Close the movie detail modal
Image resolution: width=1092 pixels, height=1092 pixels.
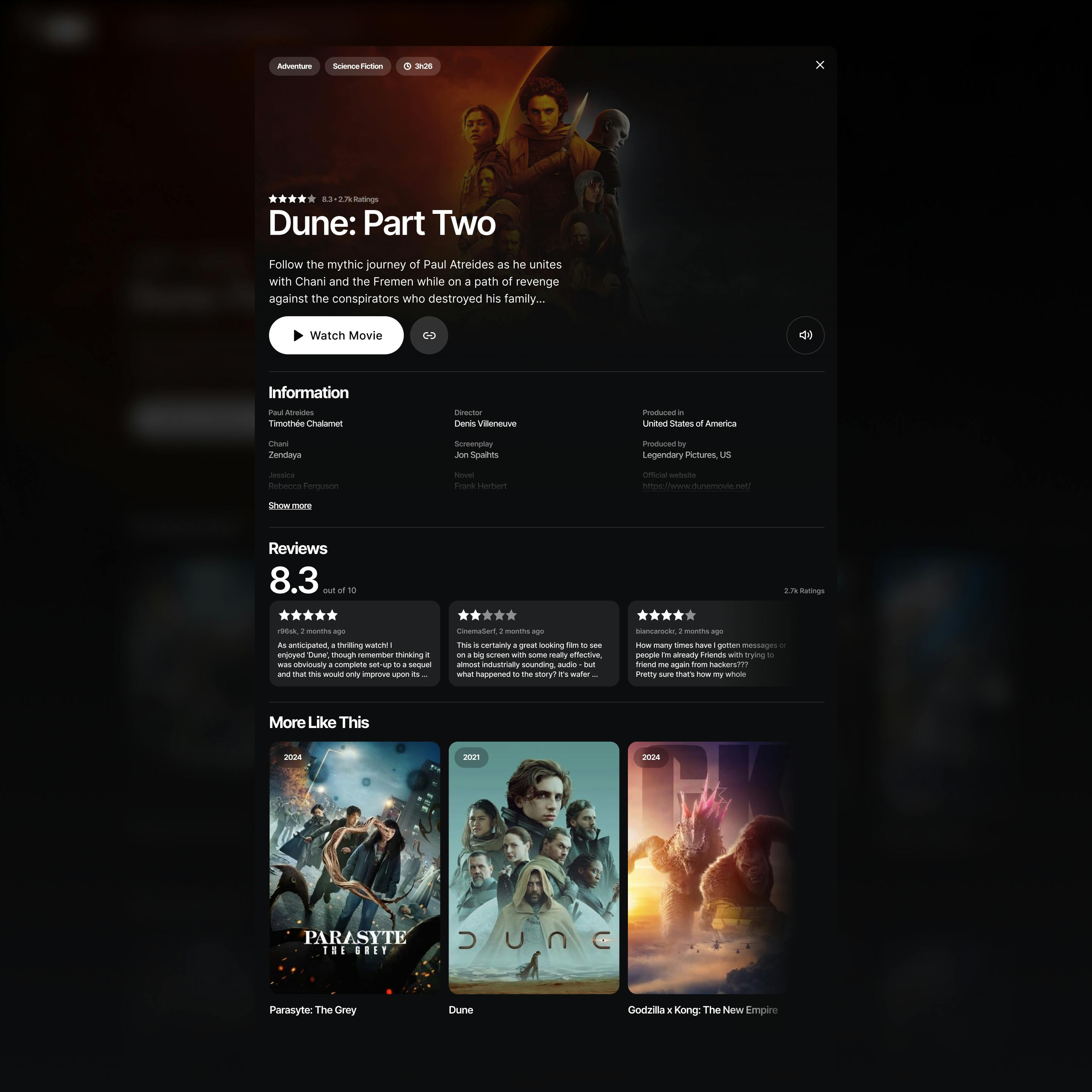click(x=820, y=64)
